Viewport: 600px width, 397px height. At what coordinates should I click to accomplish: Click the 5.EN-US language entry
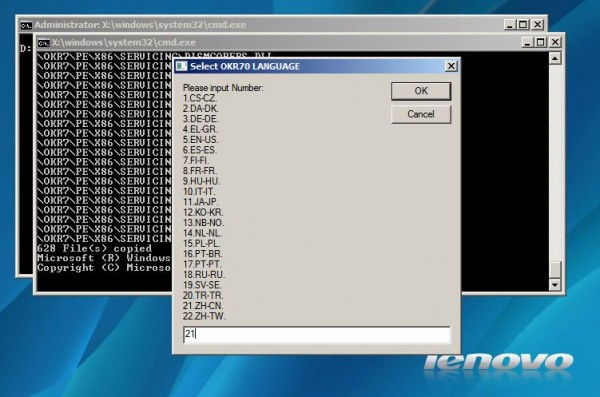tap(201, 140)
